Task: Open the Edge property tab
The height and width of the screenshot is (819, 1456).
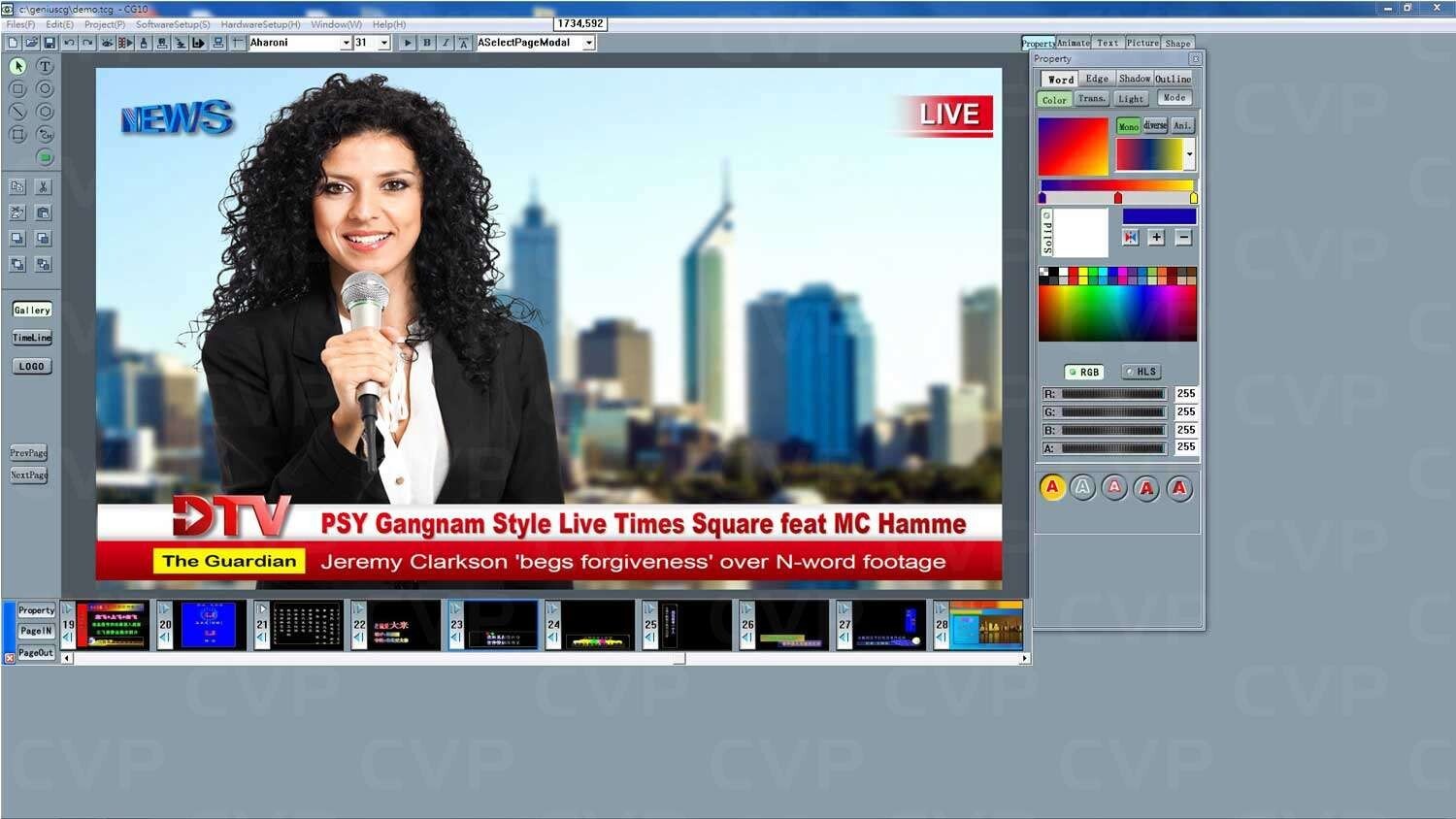Action: tap(1097, 79)
